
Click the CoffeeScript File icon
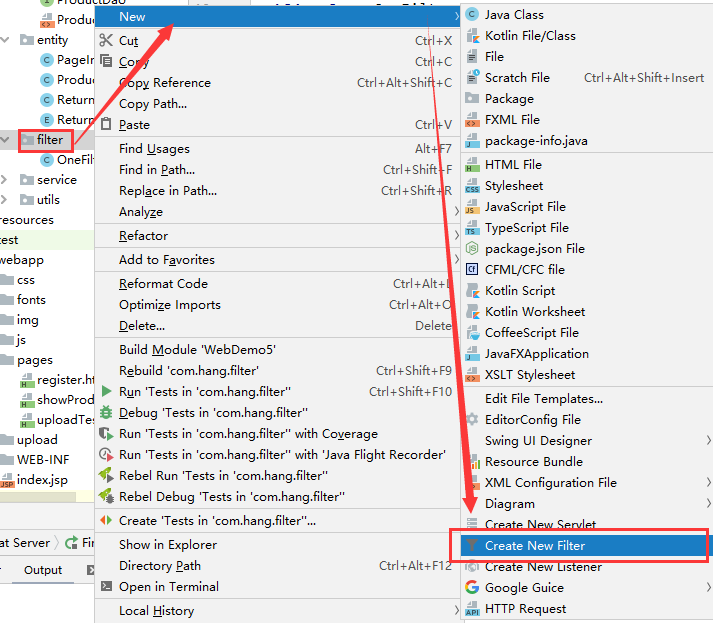point(473,332)
